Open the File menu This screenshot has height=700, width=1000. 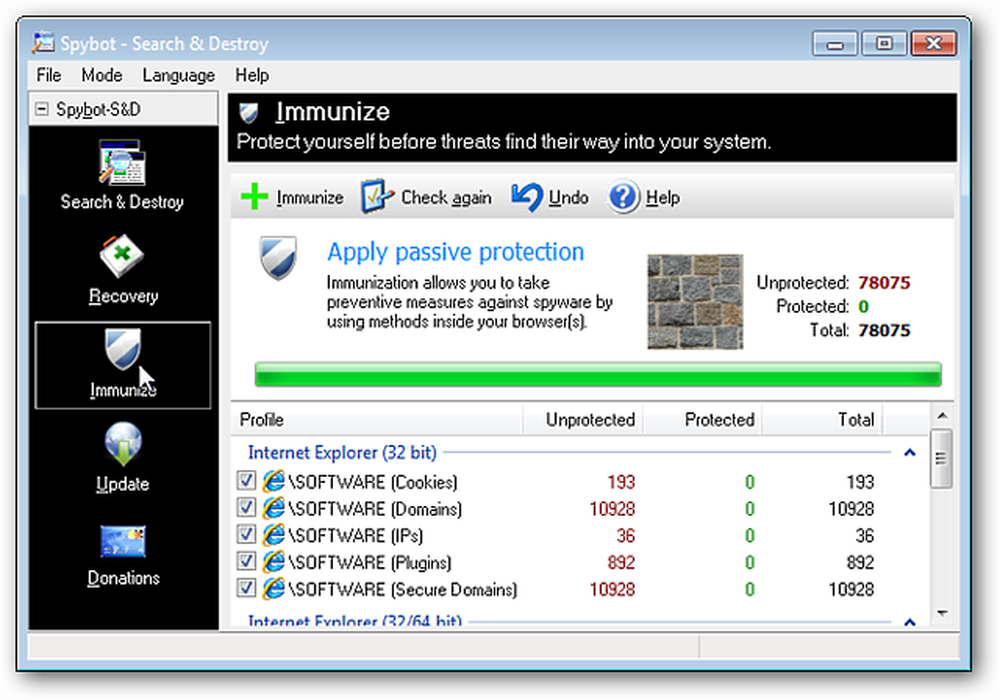coord(49,75)
